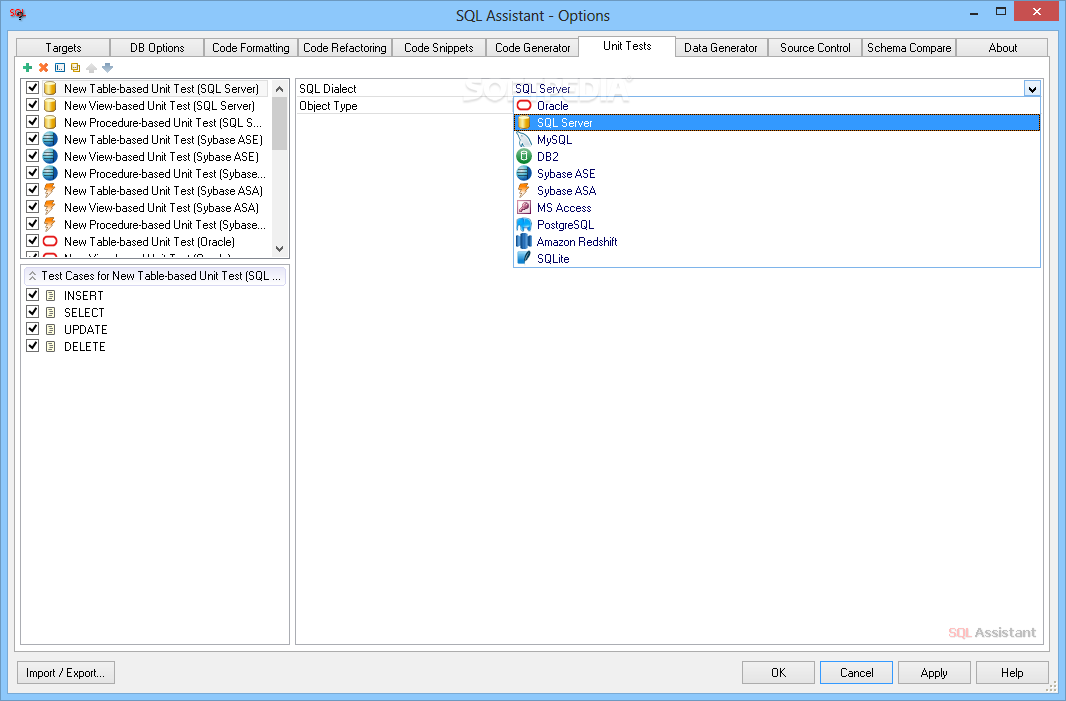Toggle the INSERT test case checkbox
This screenshot has height=701, width=1066.
click(32, 294)
